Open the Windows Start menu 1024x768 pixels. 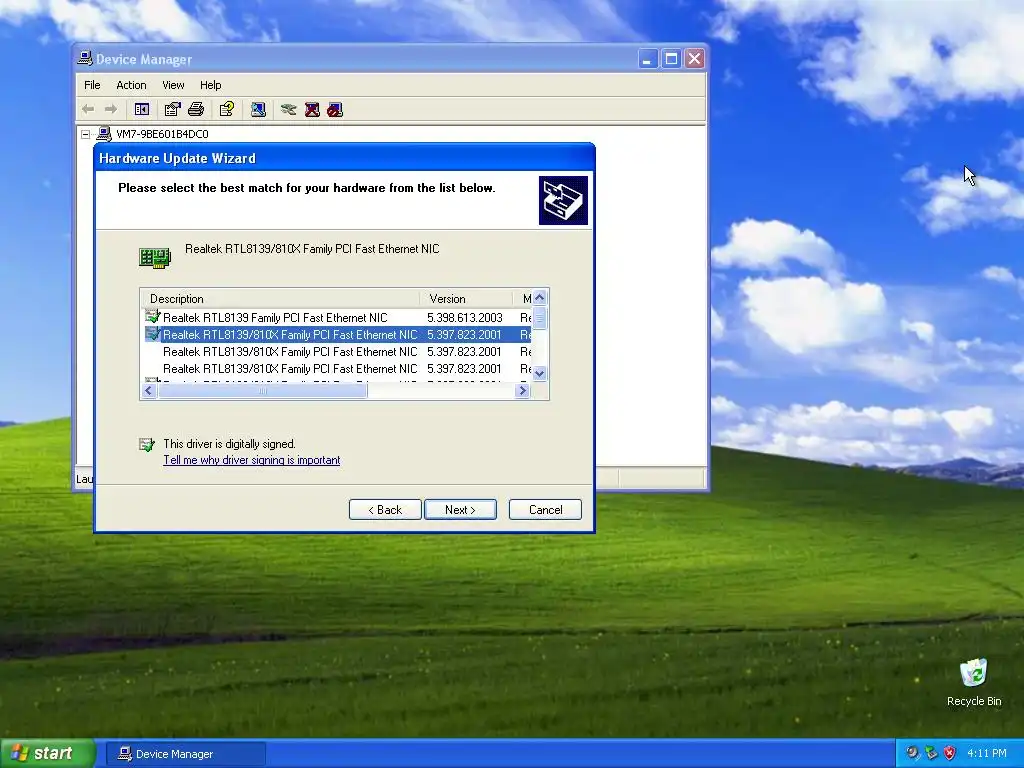47,754
